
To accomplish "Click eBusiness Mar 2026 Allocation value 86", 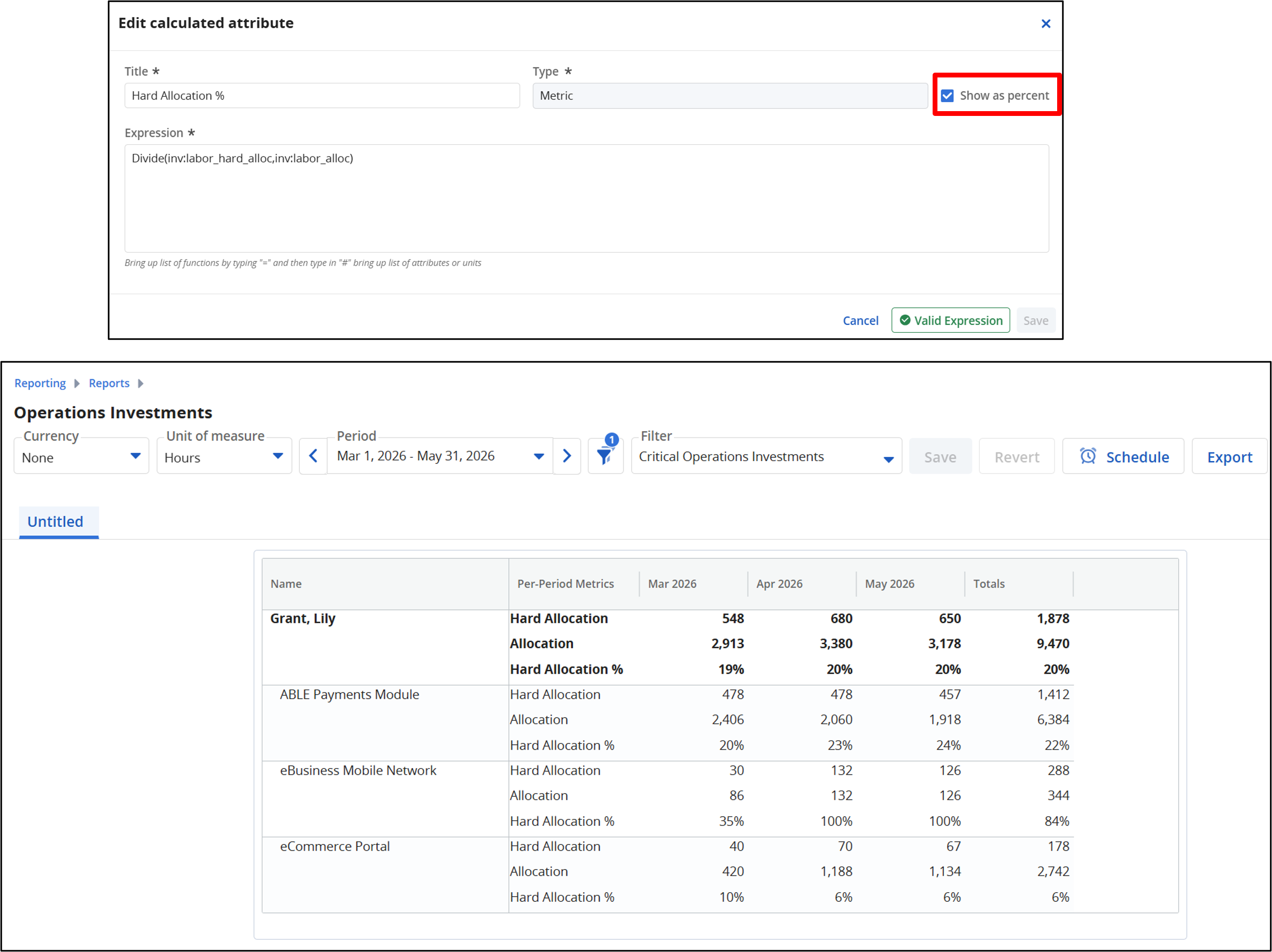I will click(x=736, y=795).
